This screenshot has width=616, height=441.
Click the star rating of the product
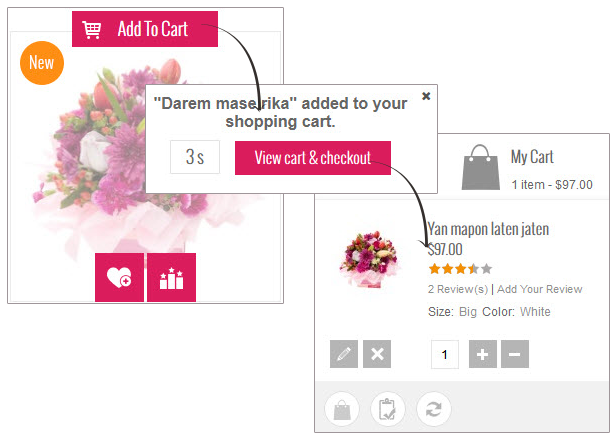(460, 269)
